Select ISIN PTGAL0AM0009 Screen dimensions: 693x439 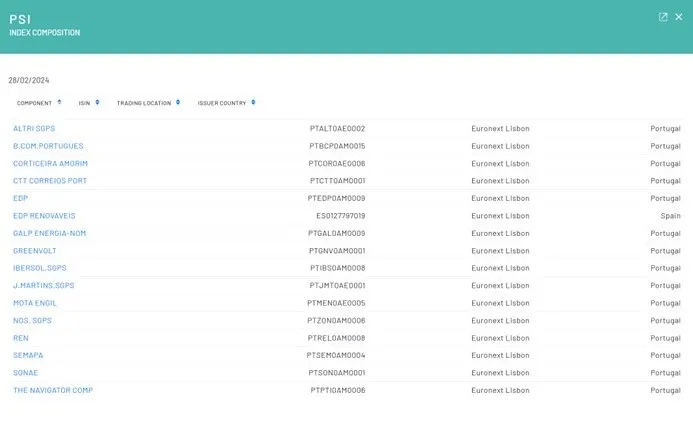click(337, 233)
